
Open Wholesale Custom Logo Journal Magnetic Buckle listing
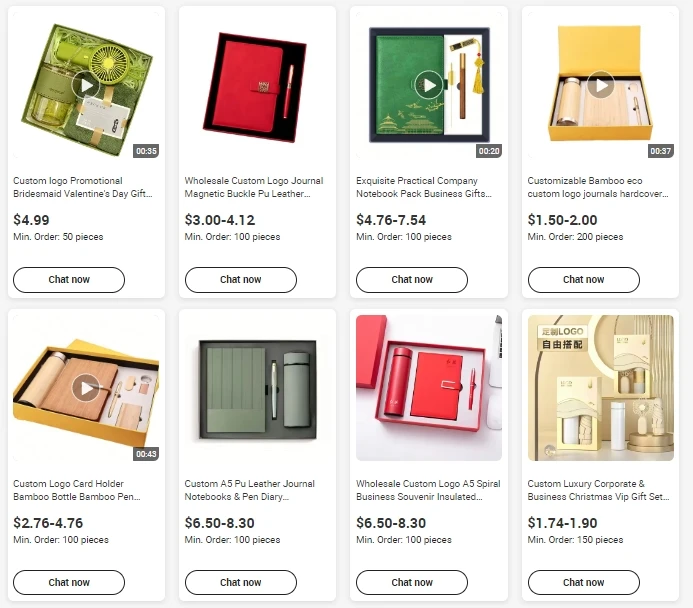(x=254, y=187)
